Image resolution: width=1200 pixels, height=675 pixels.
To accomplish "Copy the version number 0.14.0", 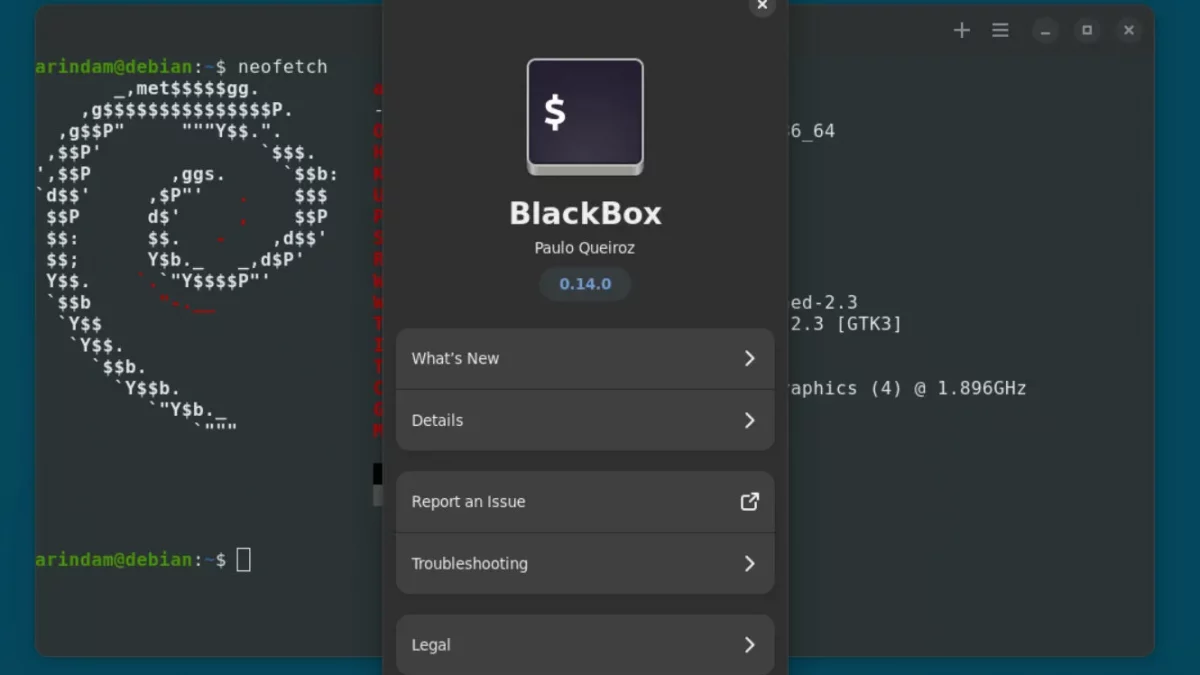I will 585,284.
